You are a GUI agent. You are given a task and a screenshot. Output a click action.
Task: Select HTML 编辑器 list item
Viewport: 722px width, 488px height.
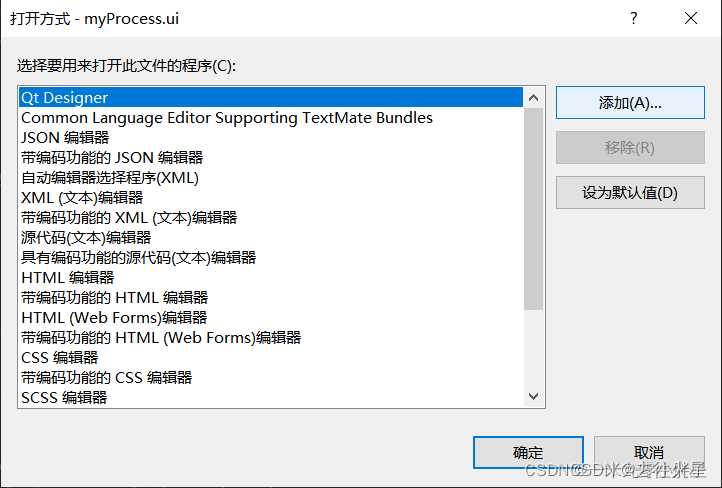(271, 278)
